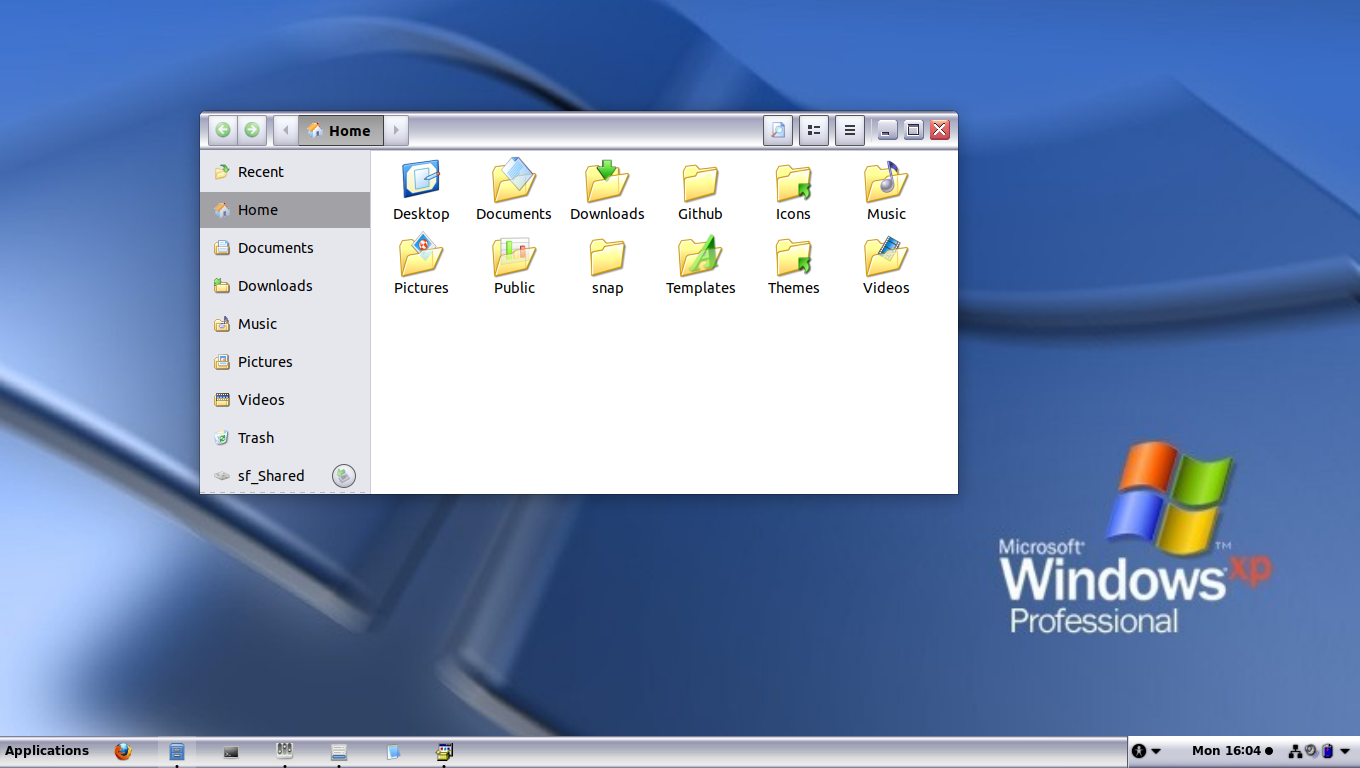Select the Public folder icon

tap(514, 256)
